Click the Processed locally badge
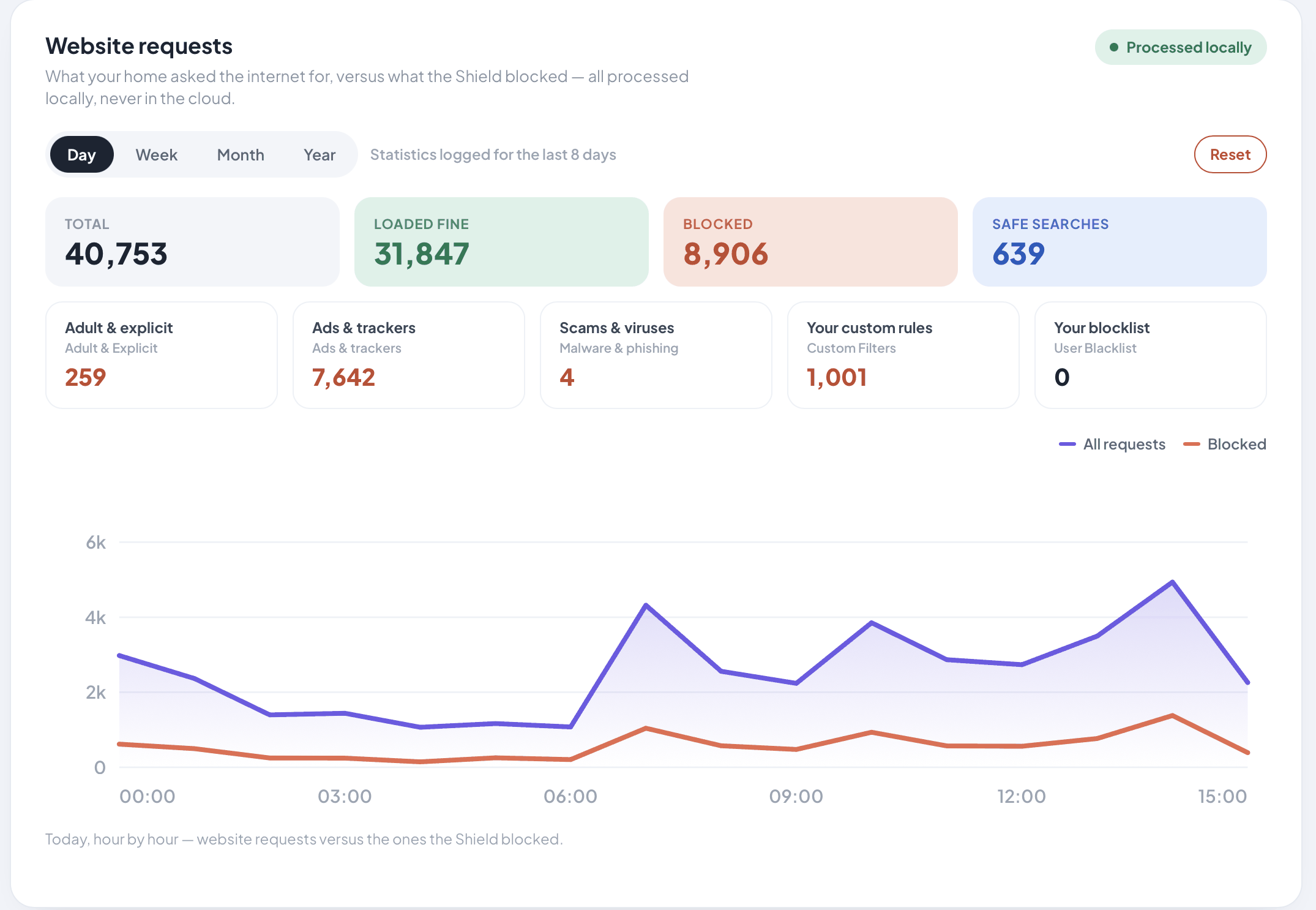This screenshot has width=1316, height=910. tap(1180, 47)
